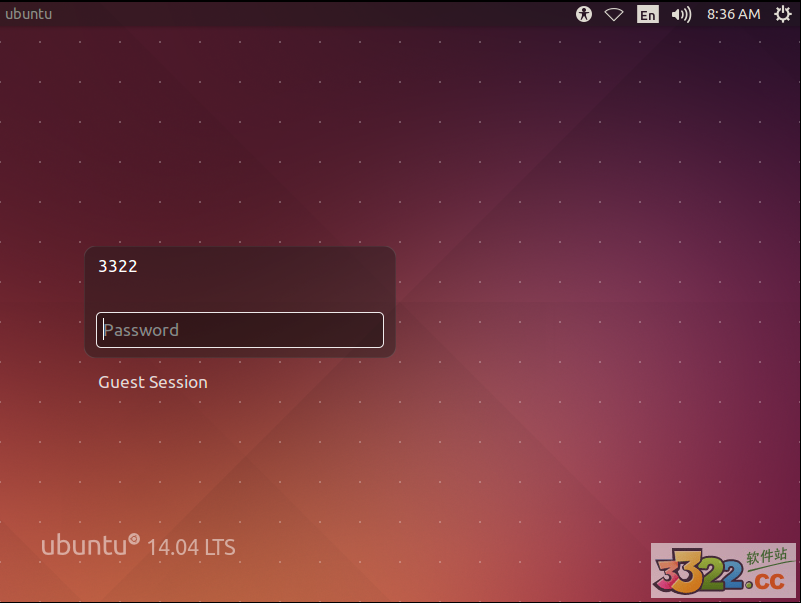
Task: Choose Guest Session login
Action: tap(153, 382)
